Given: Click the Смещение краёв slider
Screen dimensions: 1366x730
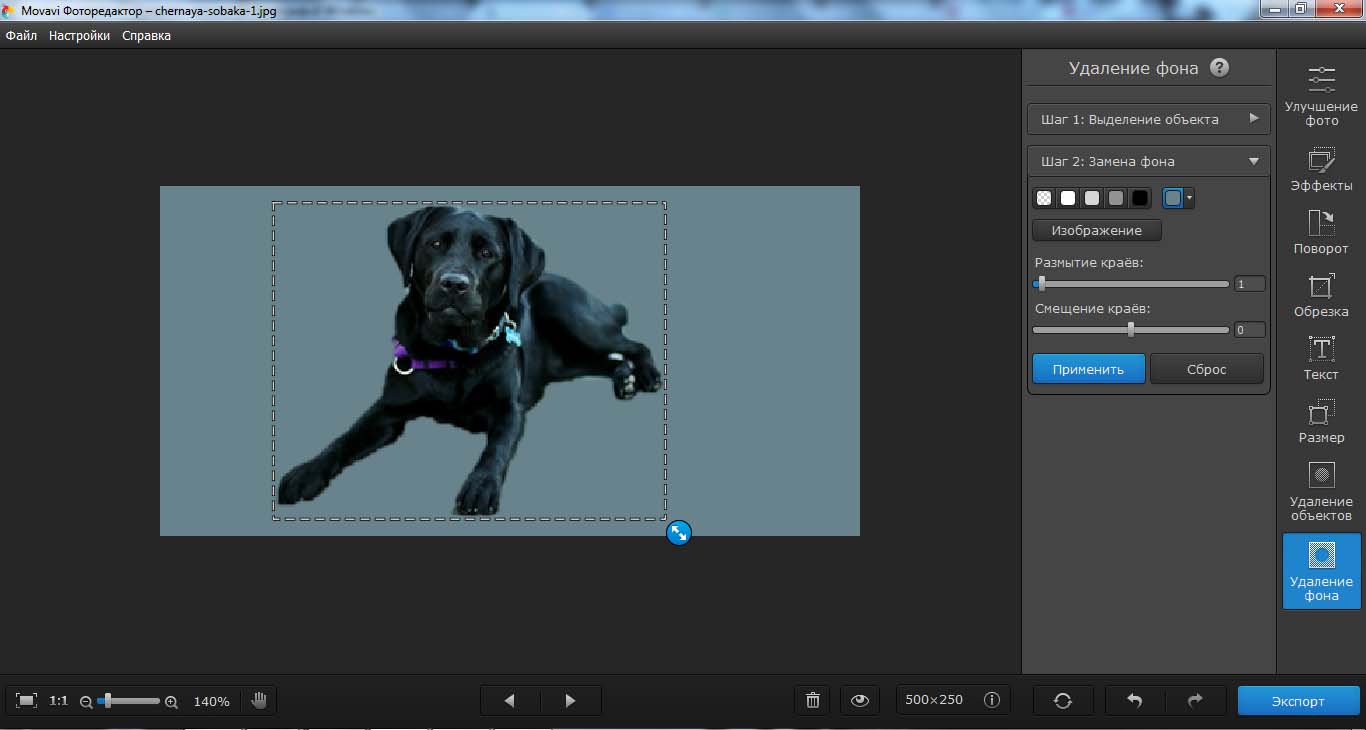Looking at the screenshot, I should pyautogui.click(x=1130, y=329).
